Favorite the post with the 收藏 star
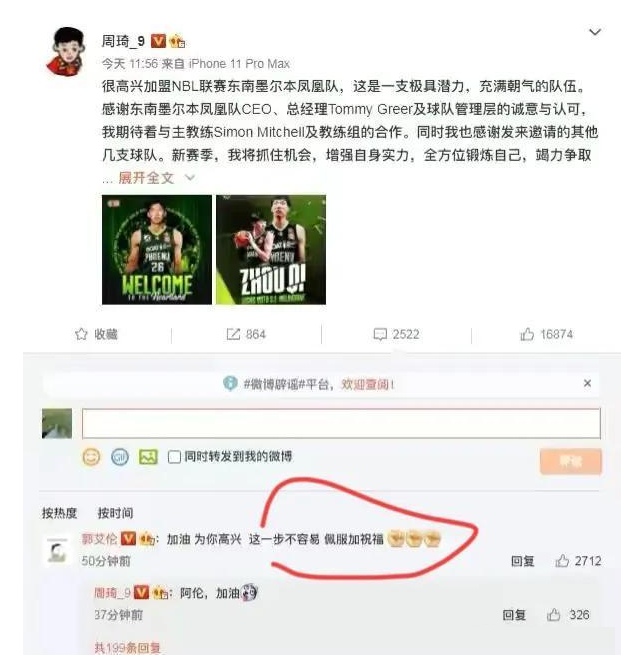The height and width of the screenshot is (663, 643). (x=96, y=334)
